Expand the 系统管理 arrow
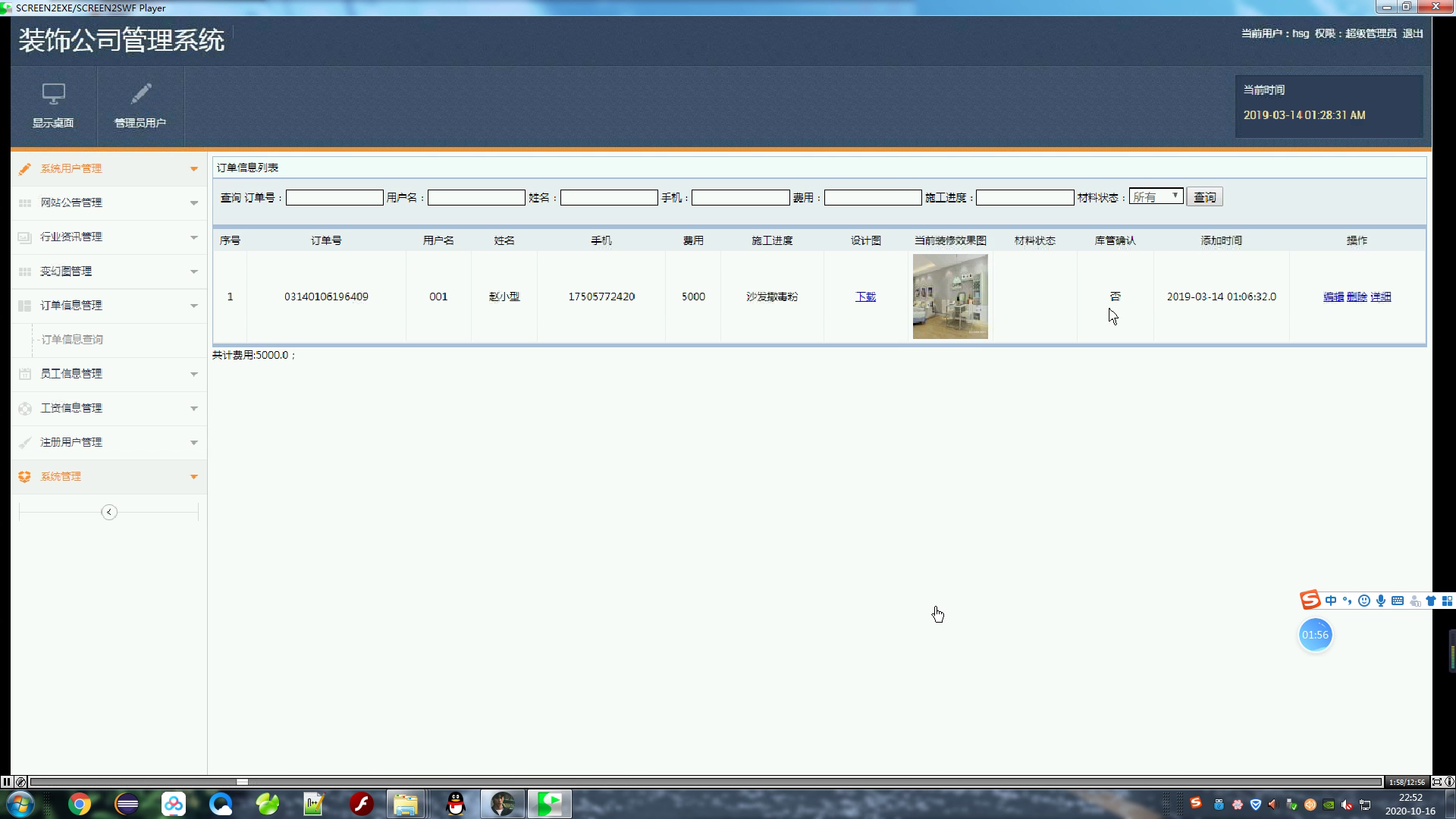 194,476
